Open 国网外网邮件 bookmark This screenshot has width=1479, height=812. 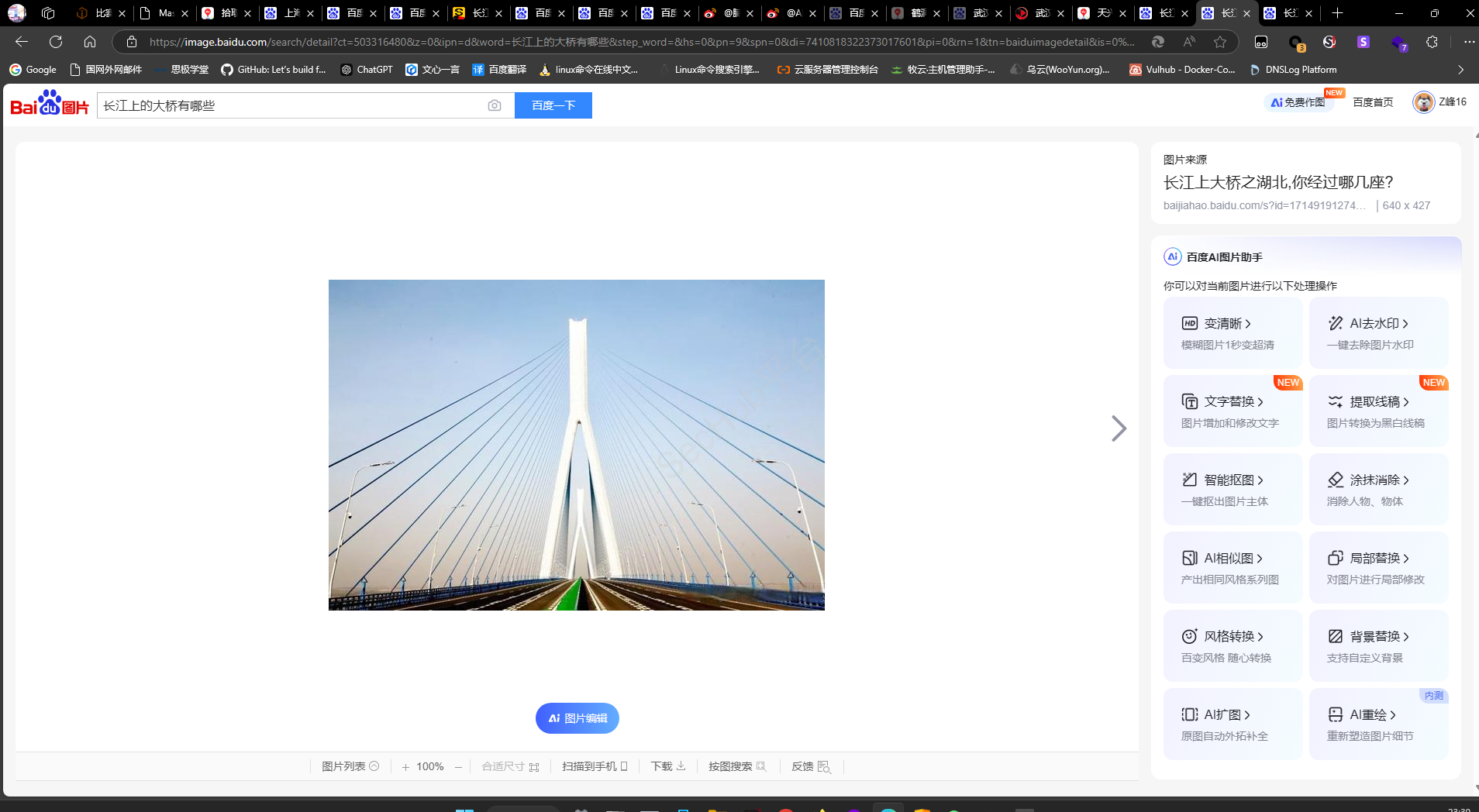106,70
